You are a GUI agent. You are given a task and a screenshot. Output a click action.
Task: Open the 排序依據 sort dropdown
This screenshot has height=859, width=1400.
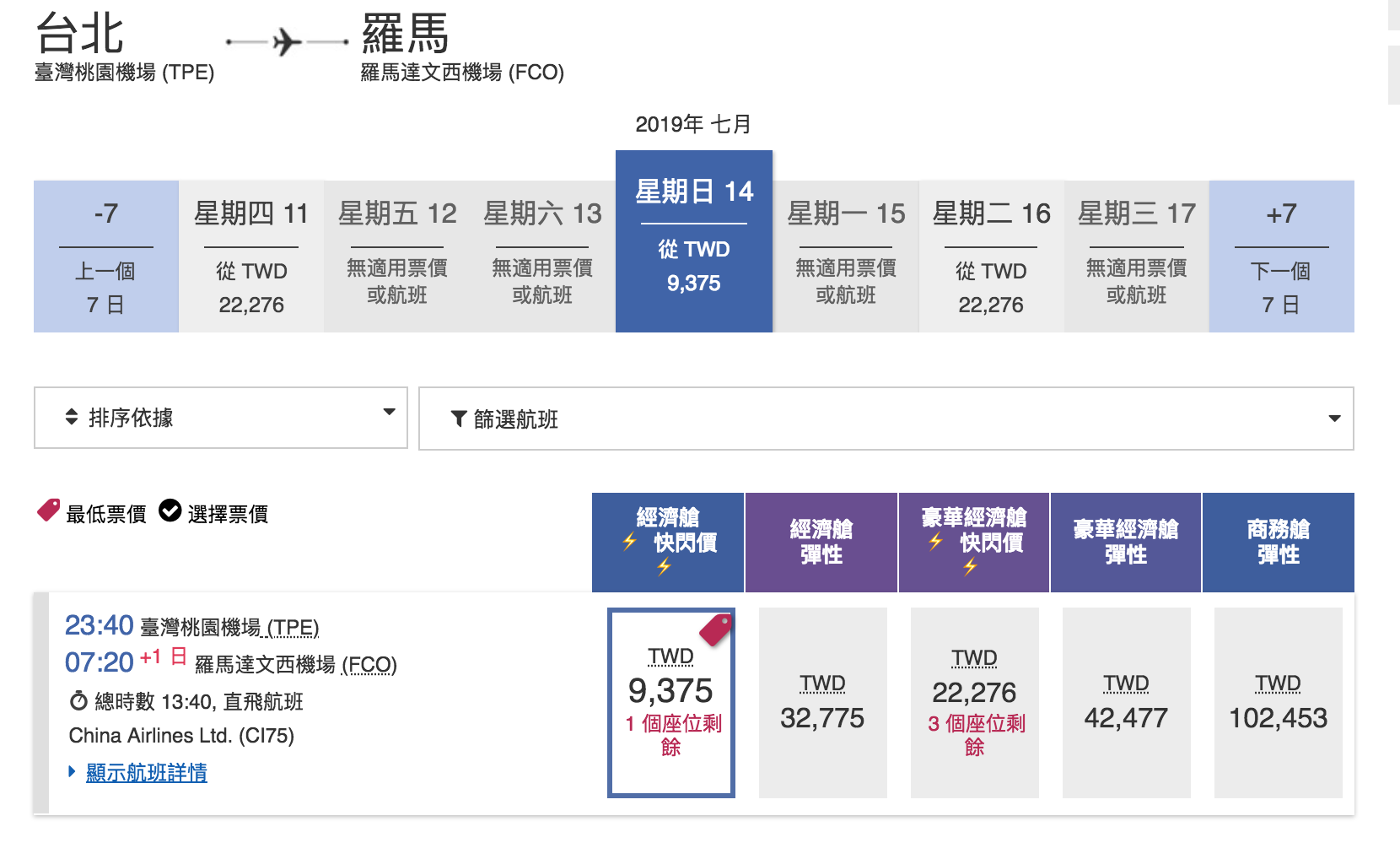pyautogui.click(x=221, y=418)
